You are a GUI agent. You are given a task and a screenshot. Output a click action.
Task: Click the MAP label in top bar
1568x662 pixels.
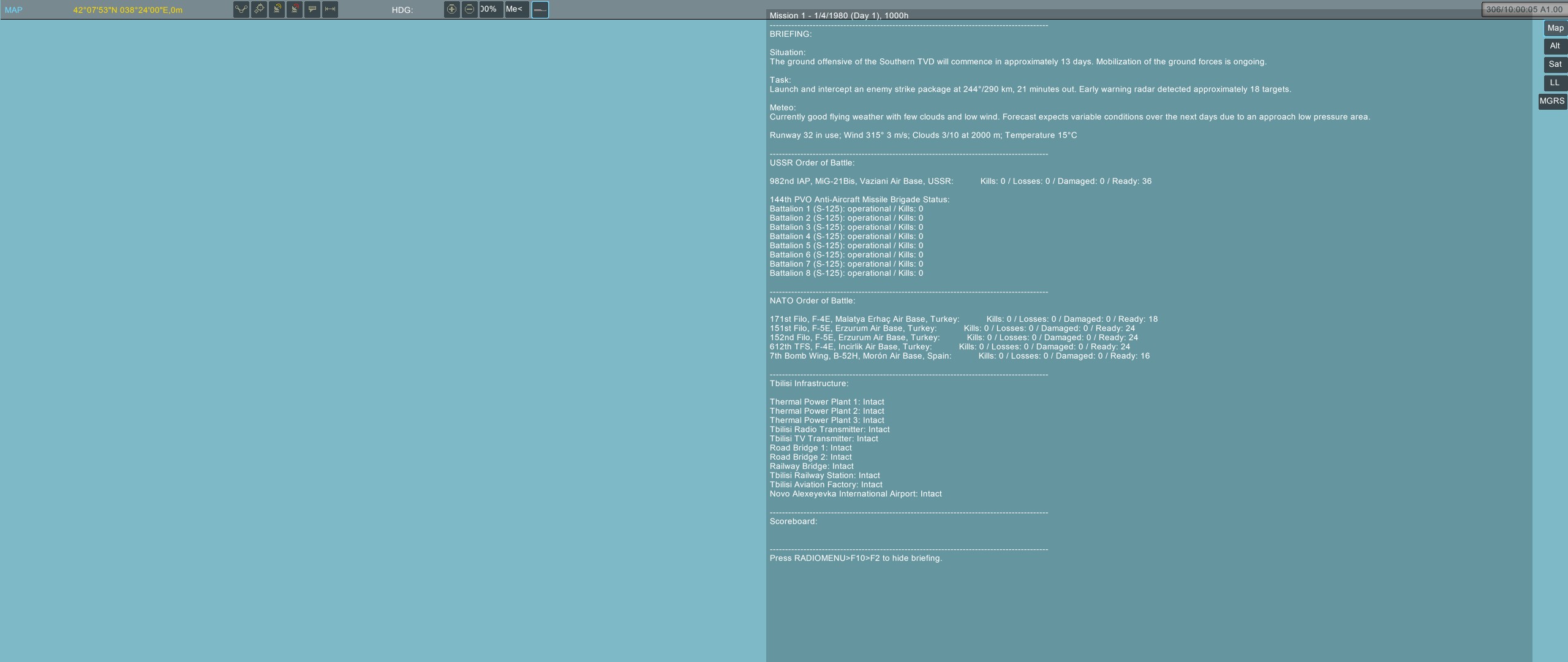click(x=13, y=10)
